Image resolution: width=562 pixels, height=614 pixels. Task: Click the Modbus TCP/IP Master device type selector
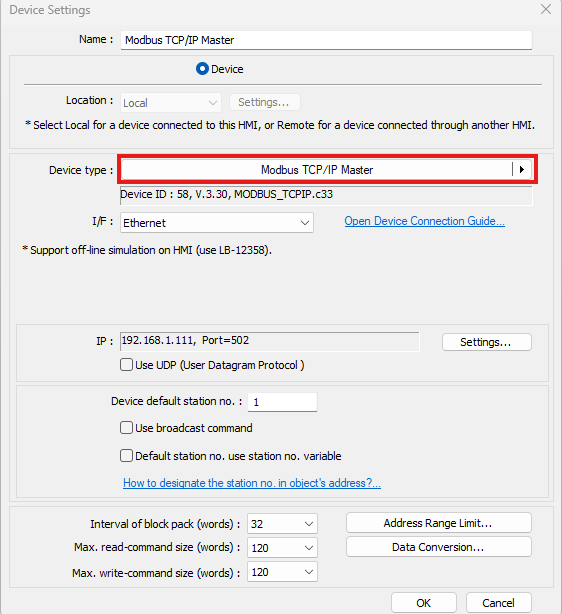(316, 170)
